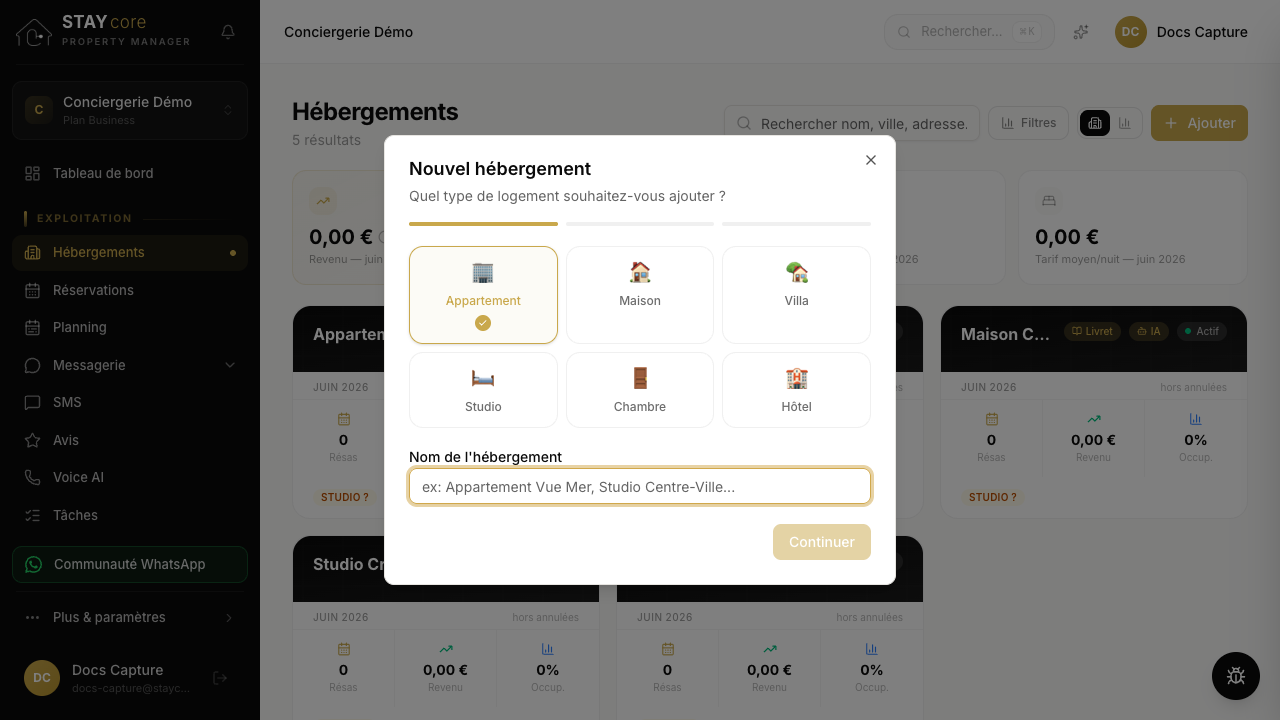
Task: Click the AI sparkles icon in header
Action: coord(1081,32)
